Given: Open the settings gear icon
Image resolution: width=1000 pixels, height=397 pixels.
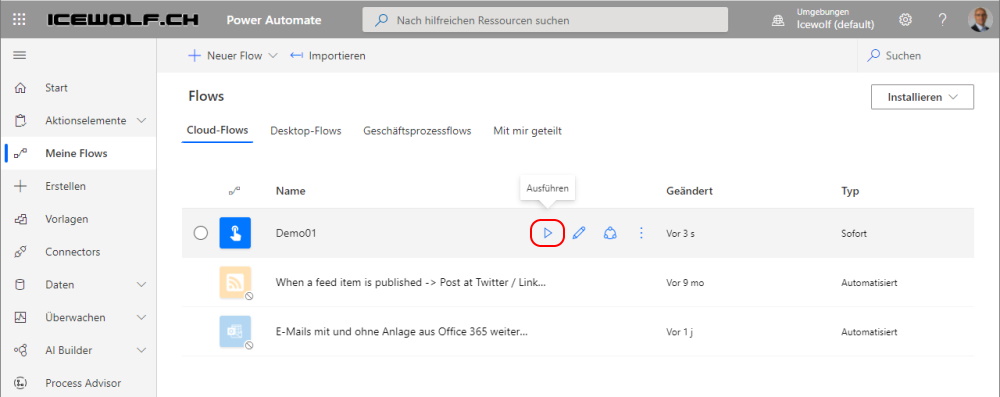Looking at the screenshot, I should [x=905, y=20].
